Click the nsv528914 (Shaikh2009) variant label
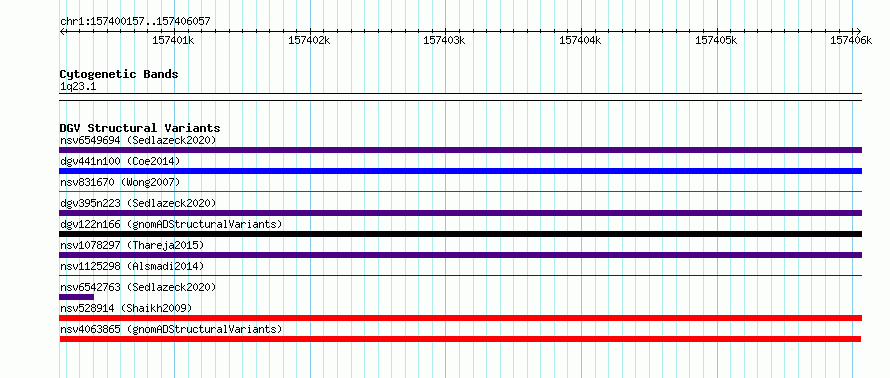The width and height of the screenshot is (890, 378). pos(126,308)
